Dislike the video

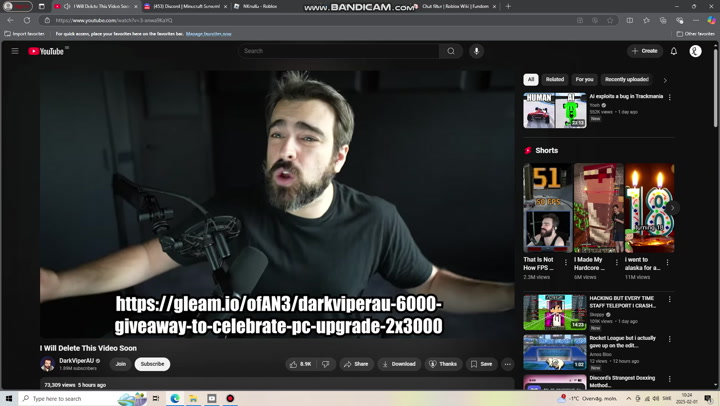pyautogui.click(x=326, y=364)
